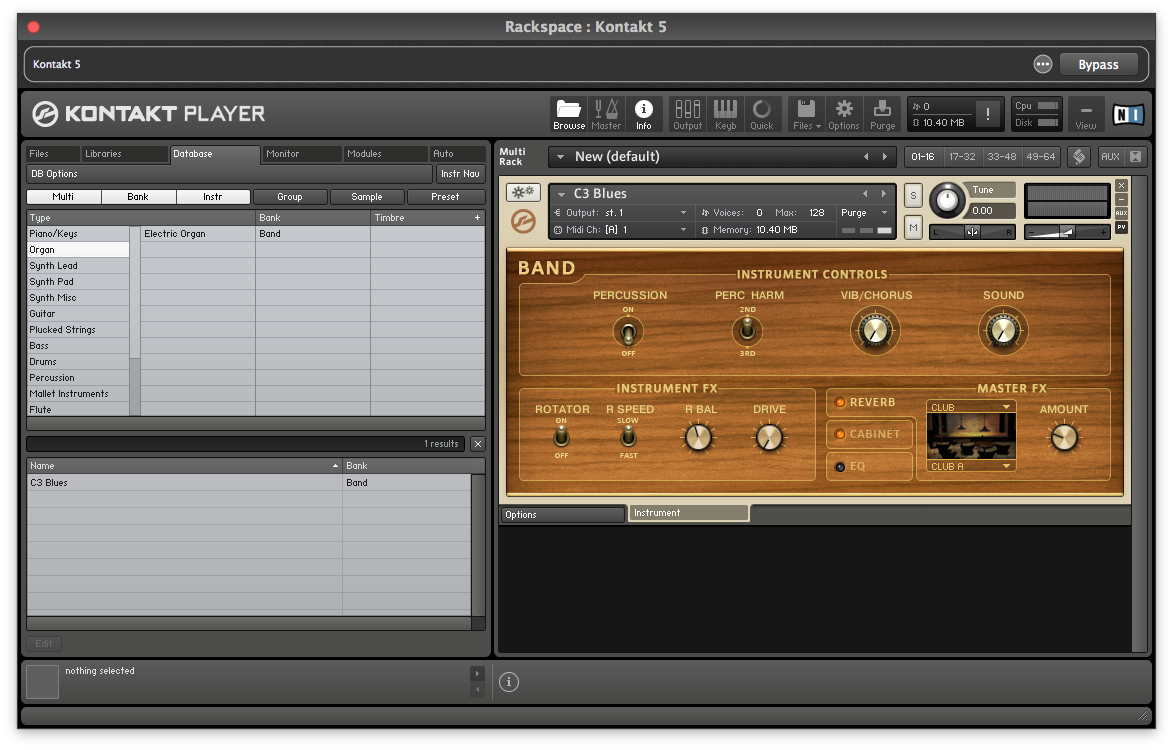Open the Output st. 1 dropdown
The width and height of the screenshot is (1173, 750).
684,213
